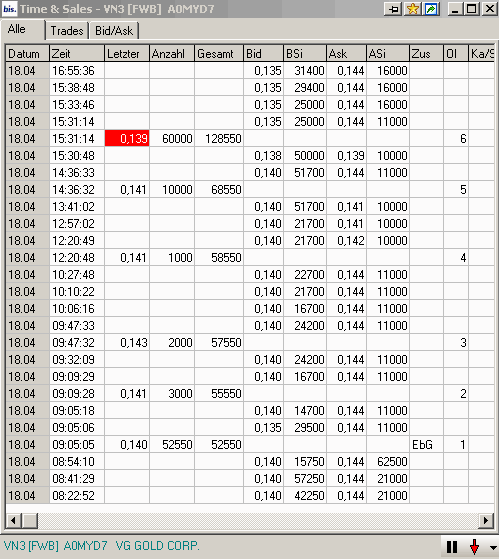Click the 128550 Gesamt cell
The height and width of the screenshot is (559, 499).
click(219, 138)
